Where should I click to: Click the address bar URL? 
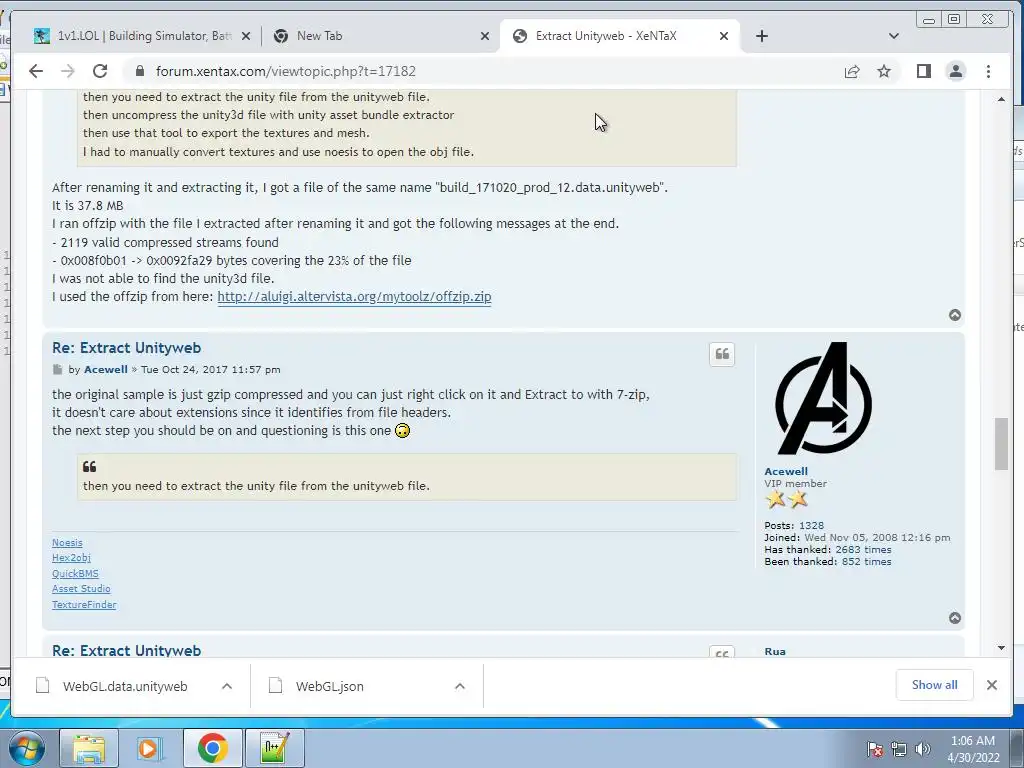285,71
